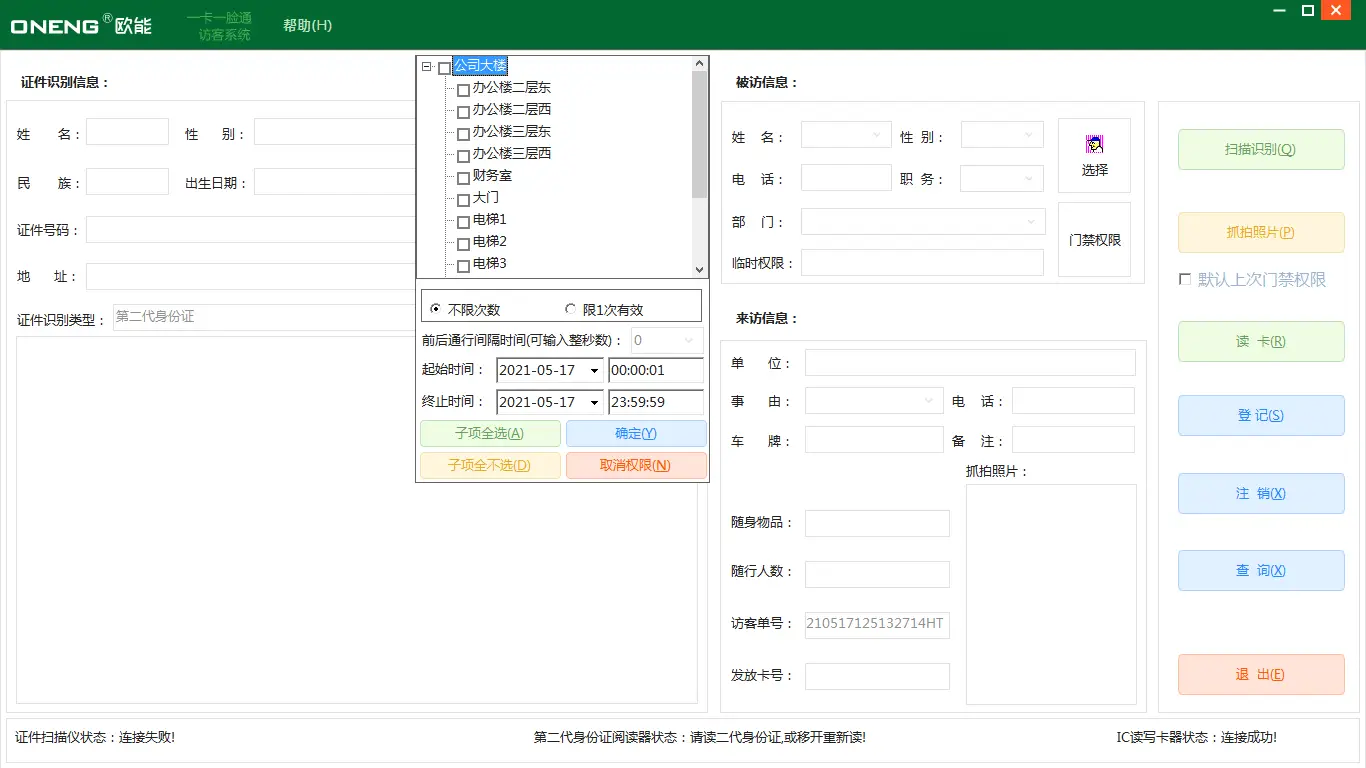Click the 子项全不选(D) deselect button
Screen dimensions: 1366x768
tap(490, 465)
